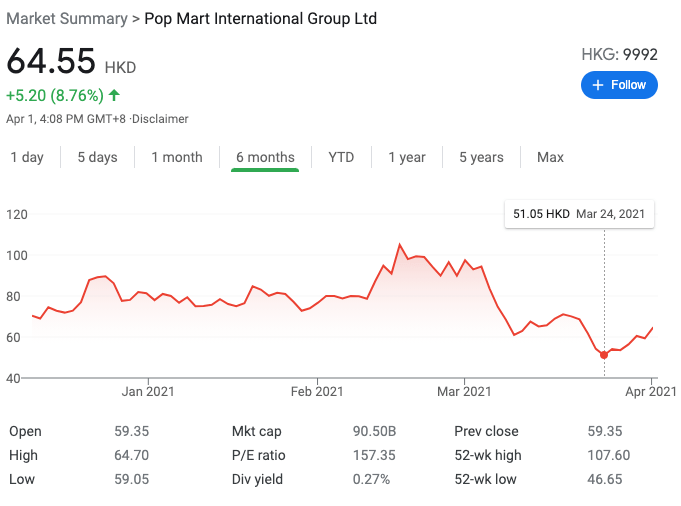This screenshot has width=681, height=506.
Task: Click the 64.55 current price
Action: (x=51, y=61)
